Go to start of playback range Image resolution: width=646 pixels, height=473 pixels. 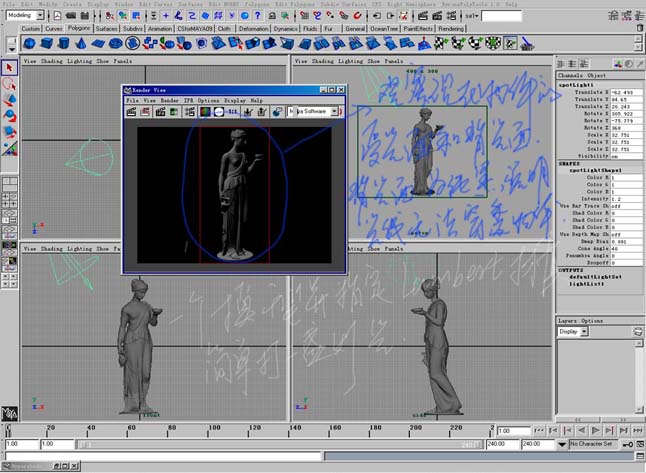click(x=539, y=431)
